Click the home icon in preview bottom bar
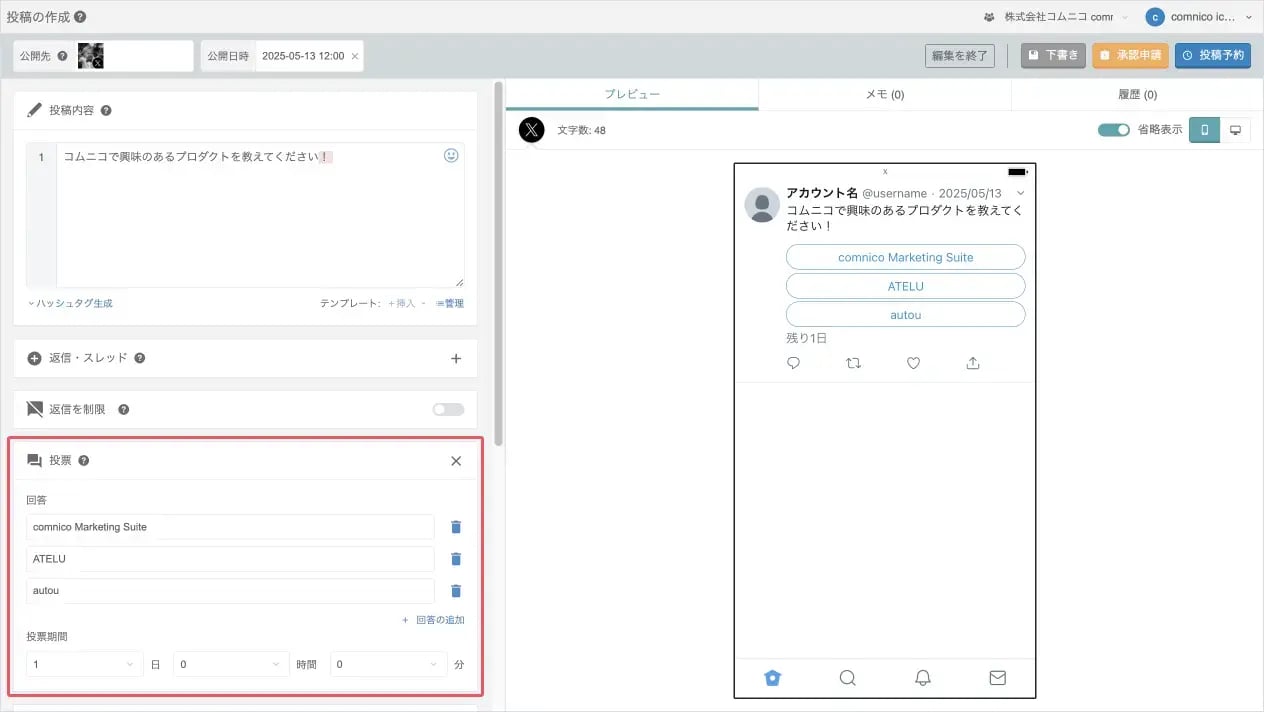The width and height of the screenshot is (1264, 712). click(x=772, y=677)
